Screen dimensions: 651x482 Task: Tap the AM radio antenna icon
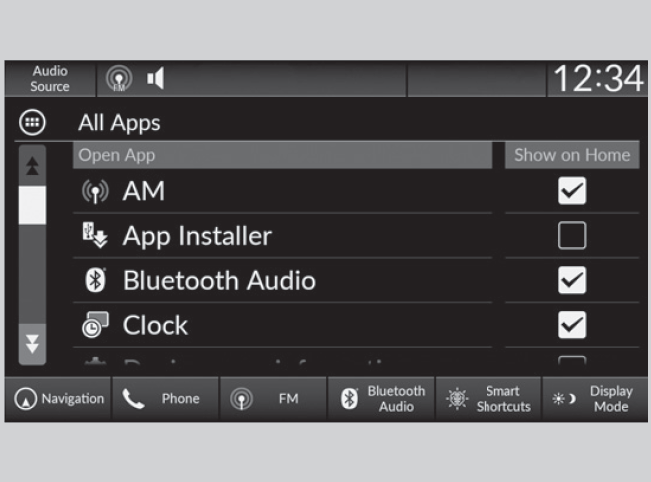pos(94,191)
